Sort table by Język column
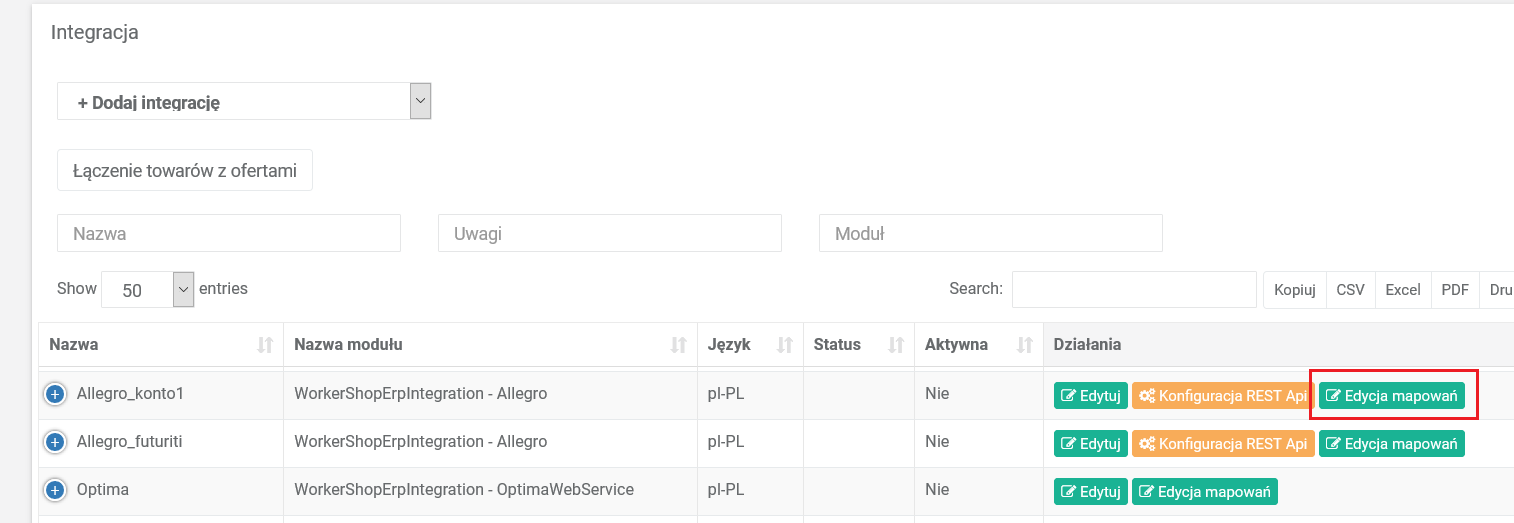The height and width of the screenshot is (523, 1514). click(x=749, y=345)
